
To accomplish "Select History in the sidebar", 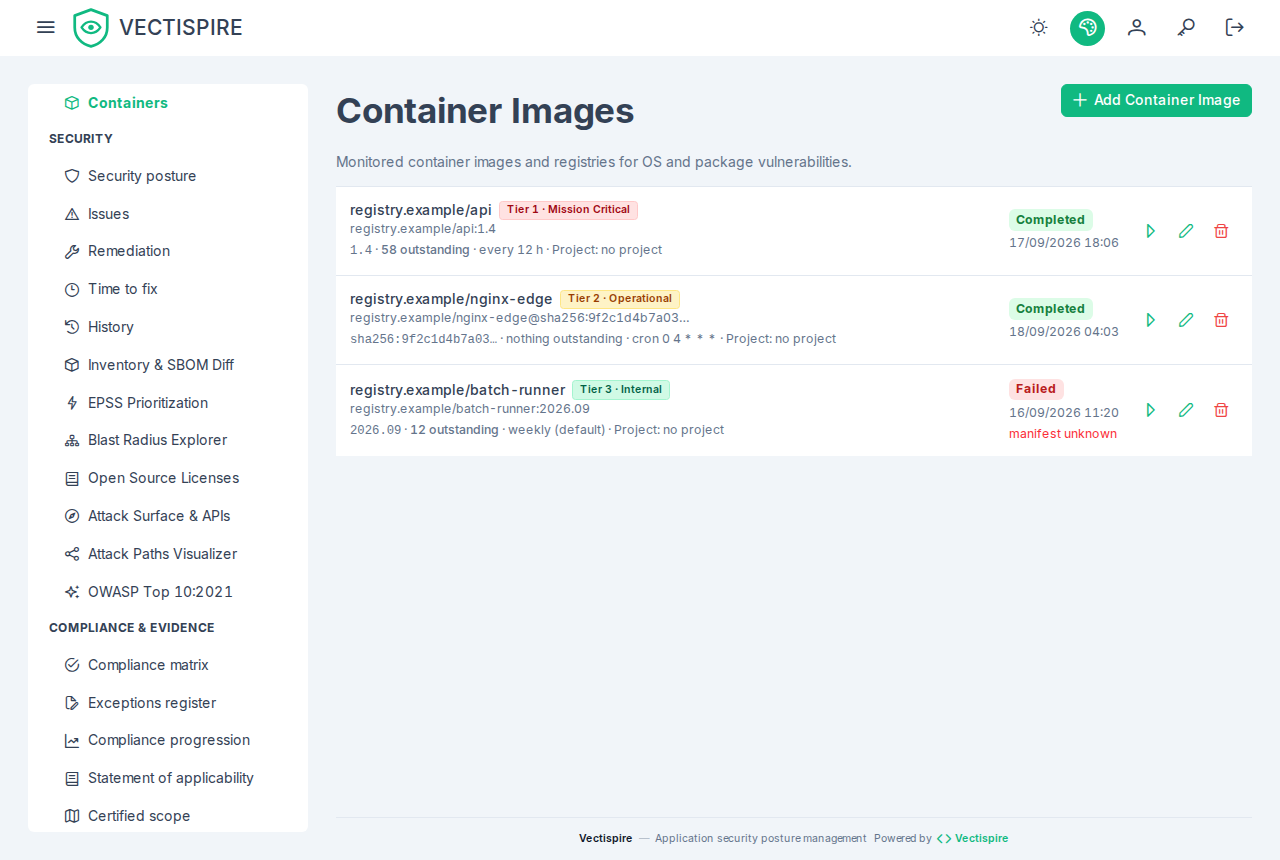I will pos(168,327).
